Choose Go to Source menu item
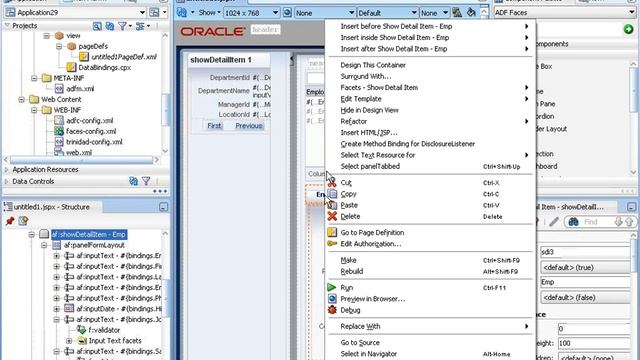The image size is (640, 360). coord(430,342)
